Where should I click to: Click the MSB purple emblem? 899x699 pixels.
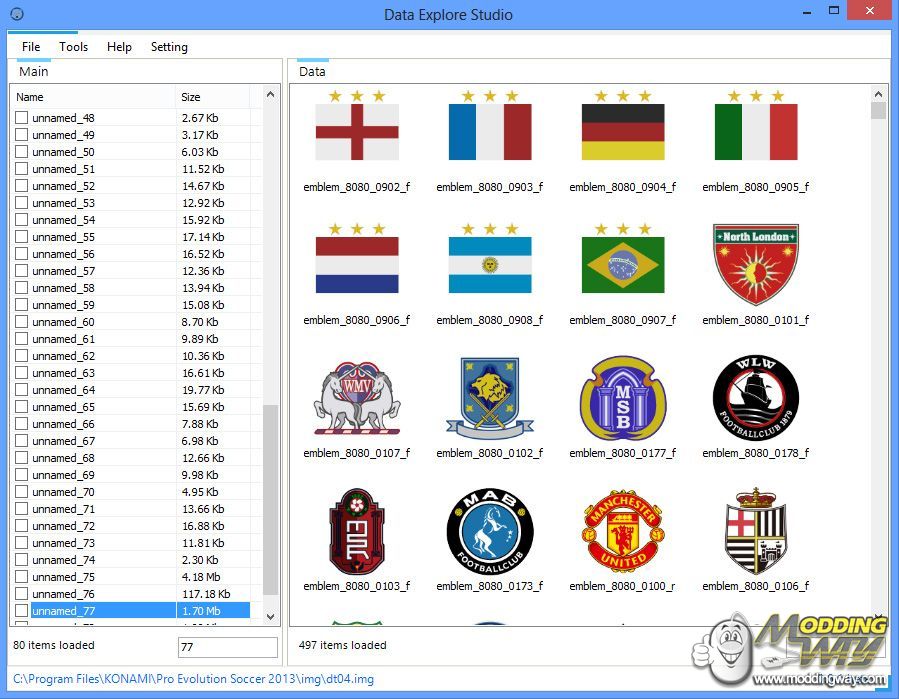(622, 397)
